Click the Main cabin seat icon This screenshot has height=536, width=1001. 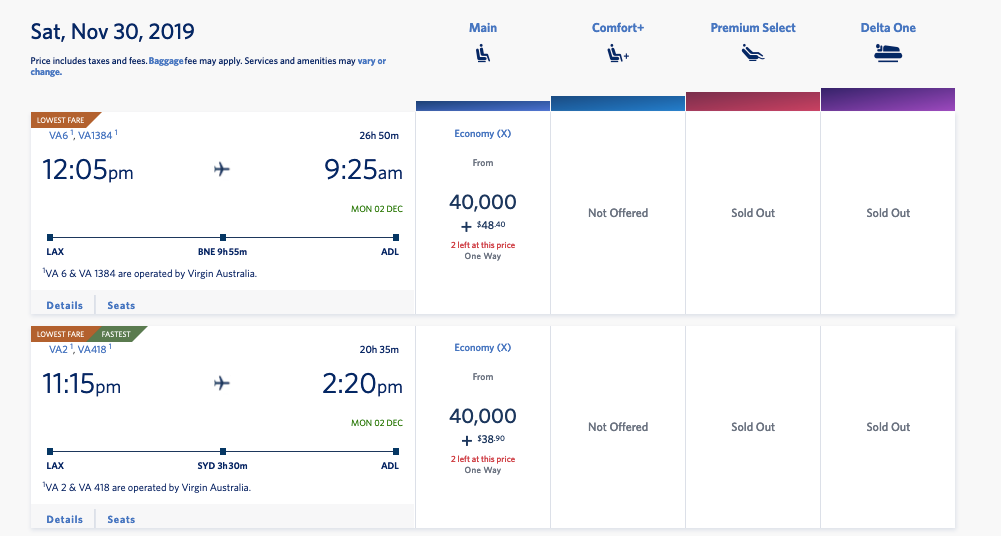[x=483, y=54]
